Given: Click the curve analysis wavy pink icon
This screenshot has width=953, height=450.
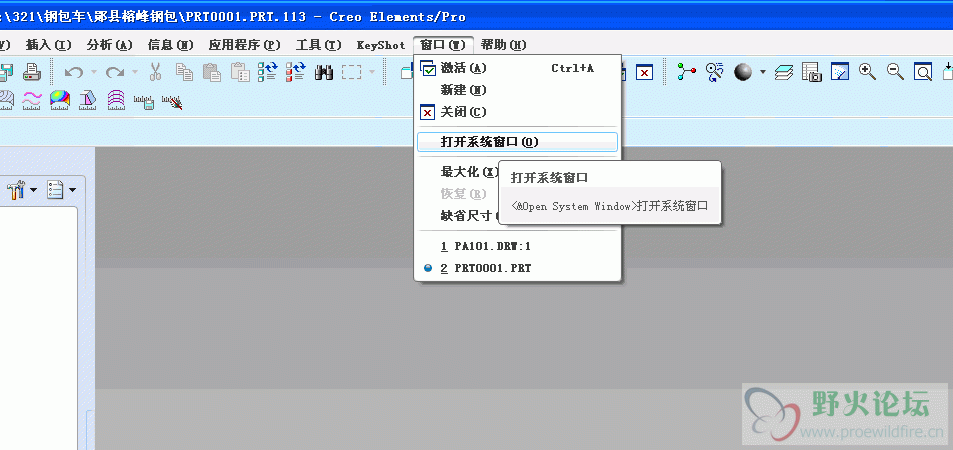Looking at the screenshot, I should point(32,100).
